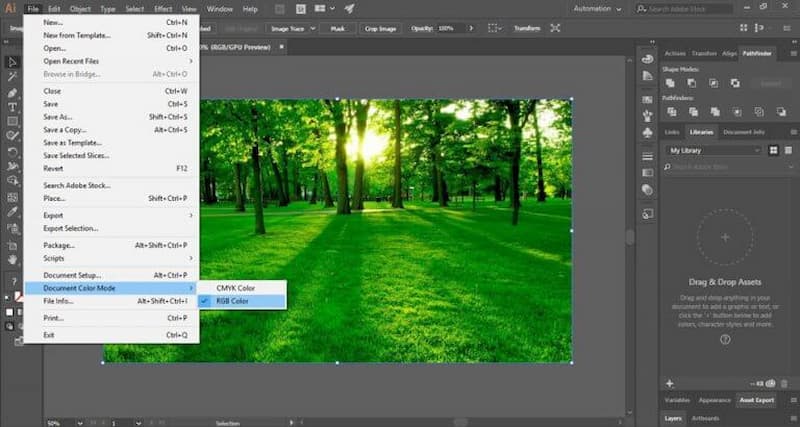Click the Exclude shape mode icon
800x427 pixels.
[735, 83]
